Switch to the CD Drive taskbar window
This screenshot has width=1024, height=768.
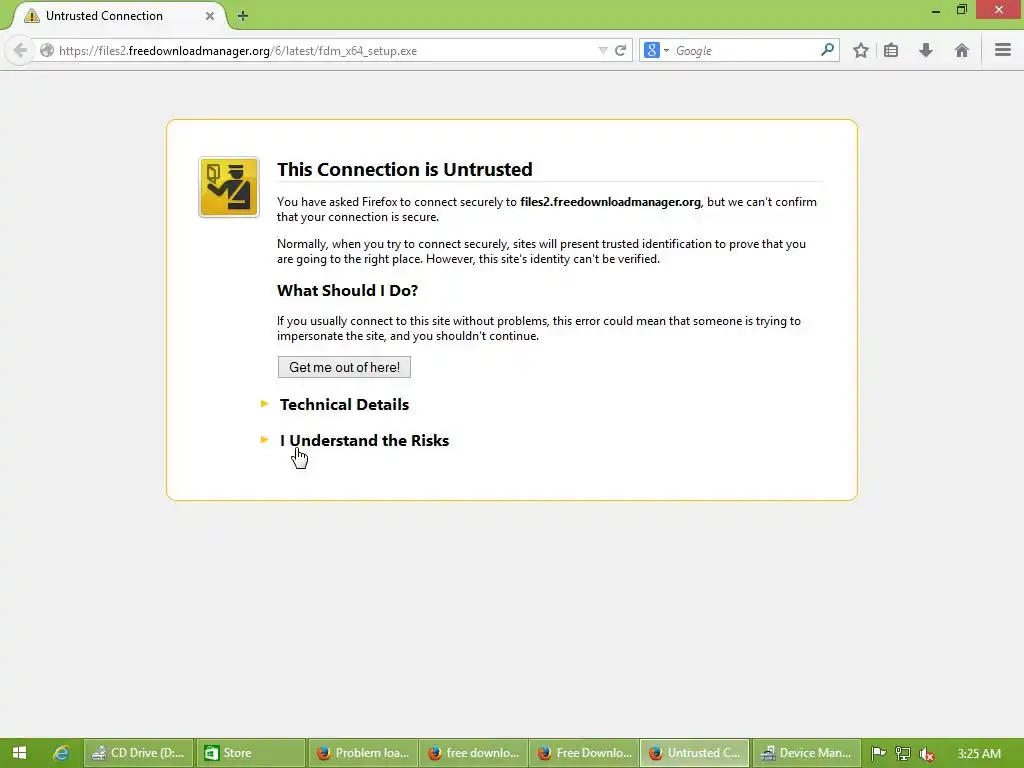[138, 753]
